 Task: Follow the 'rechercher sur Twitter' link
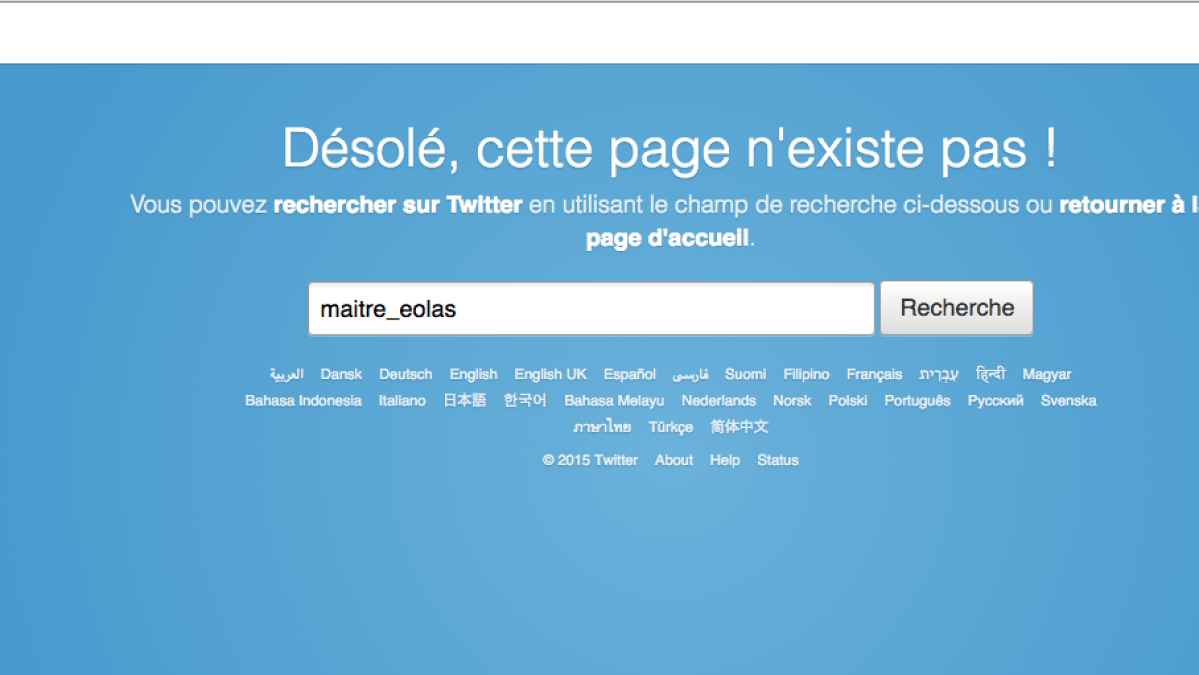click(x=398, y=205)
